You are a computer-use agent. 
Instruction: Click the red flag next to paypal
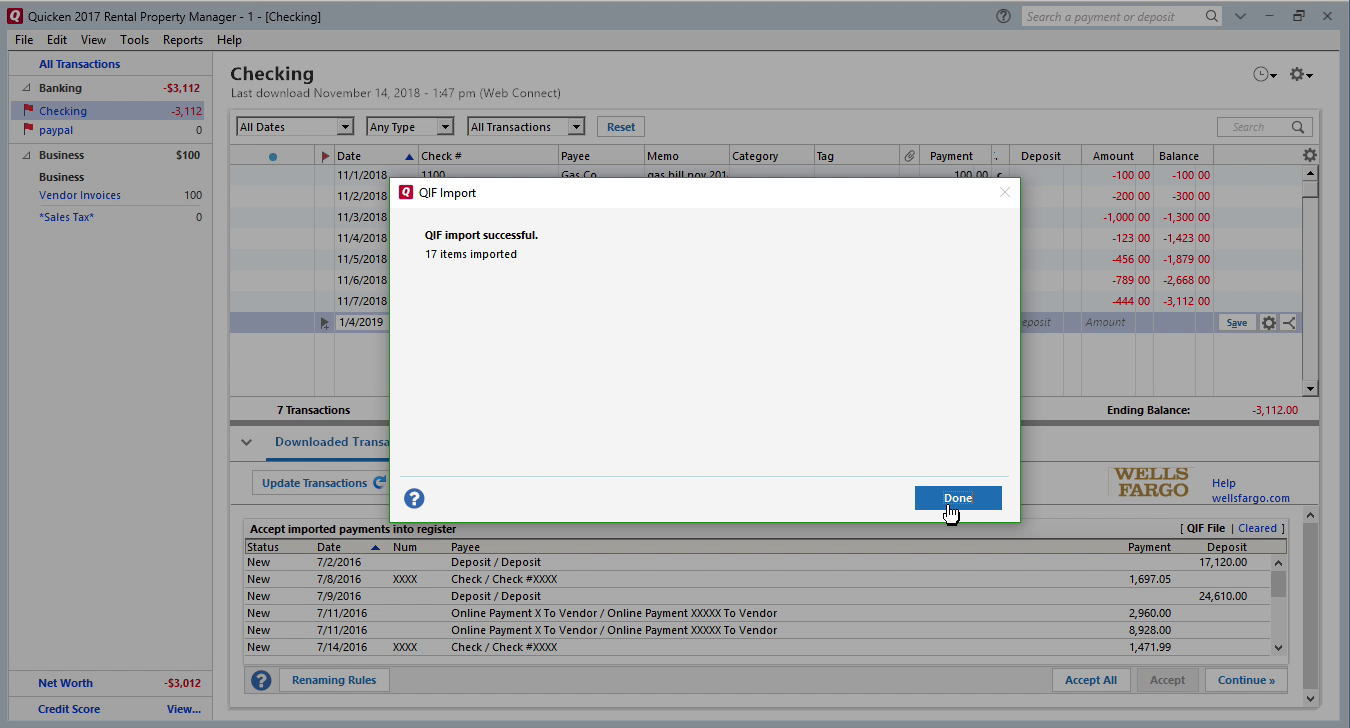coord(28,130)
